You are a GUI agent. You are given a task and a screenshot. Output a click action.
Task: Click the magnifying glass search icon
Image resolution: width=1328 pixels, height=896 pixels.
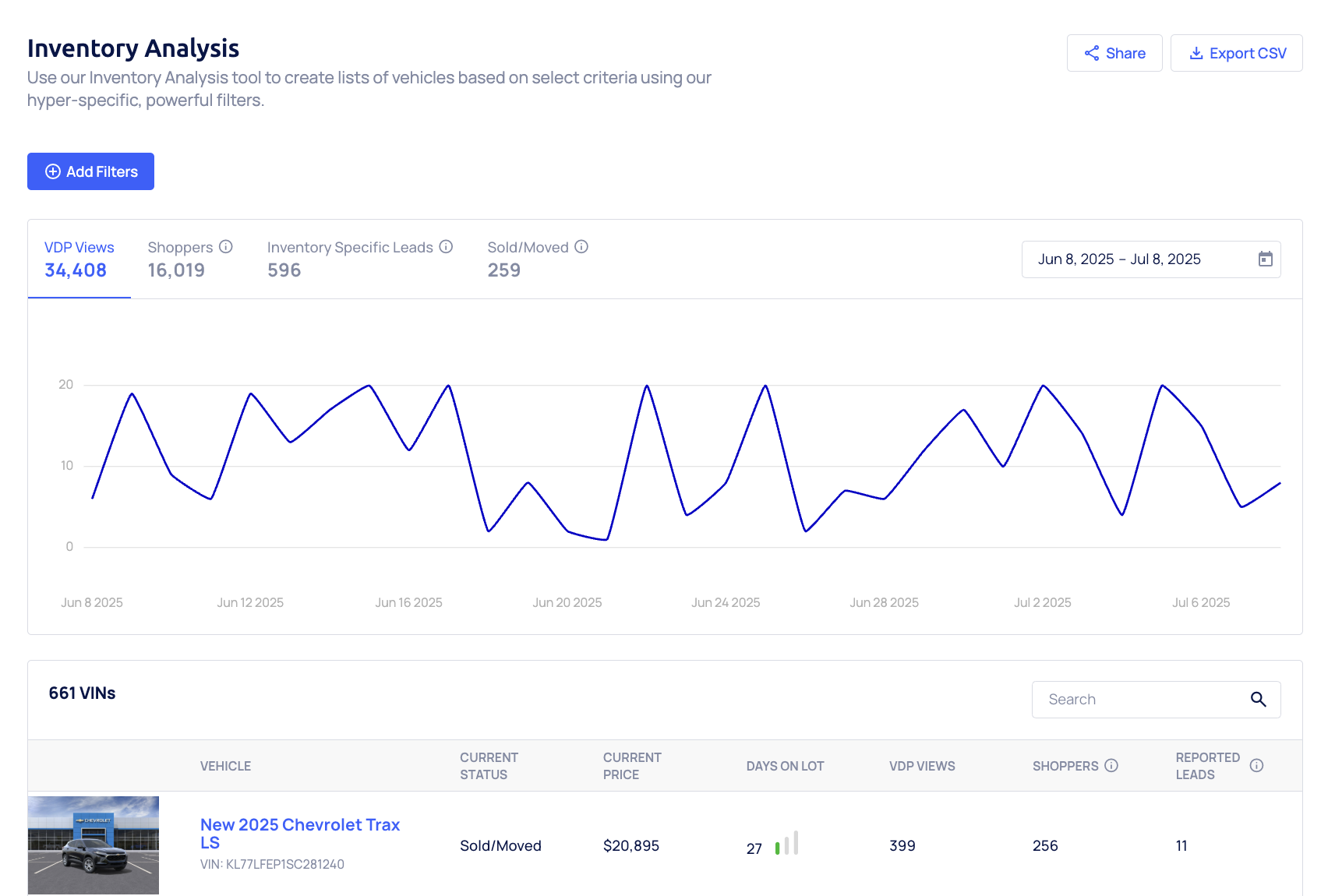1258,700
